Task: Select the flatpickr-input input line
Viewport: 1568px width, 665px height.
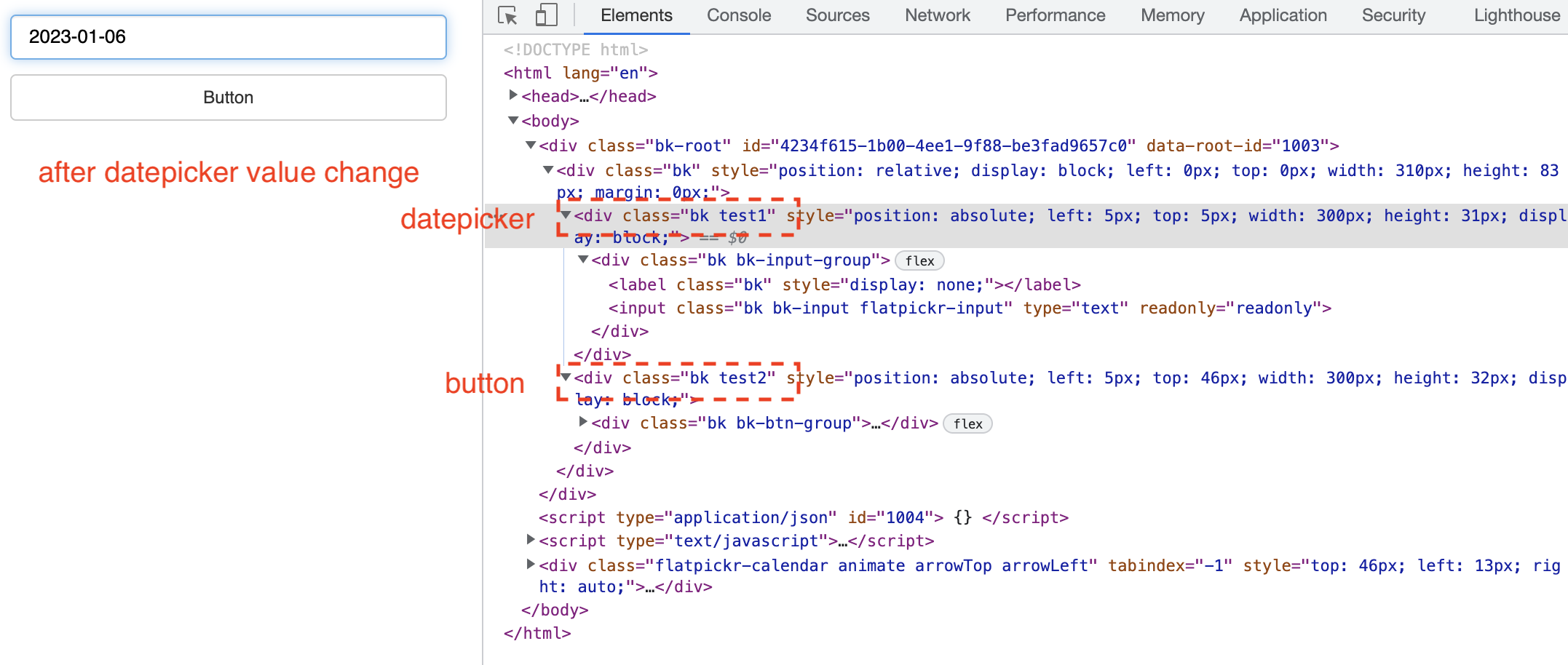Action: tap(970, 308)
